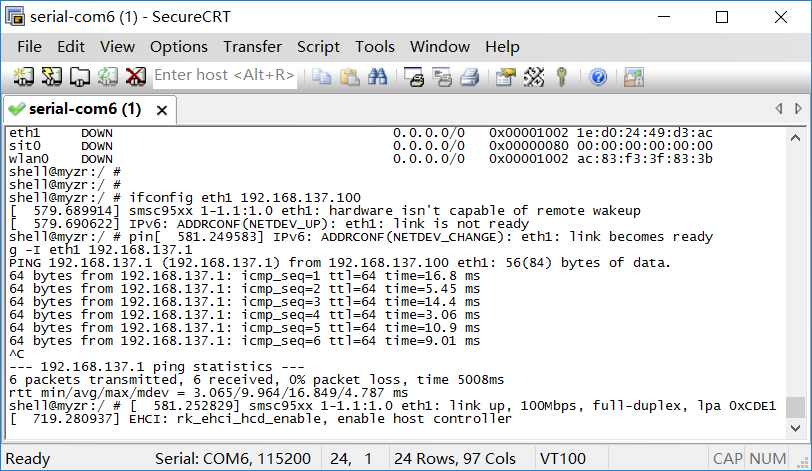Click green check status icon on tab
Screen dimensions: 812x471
17,109
